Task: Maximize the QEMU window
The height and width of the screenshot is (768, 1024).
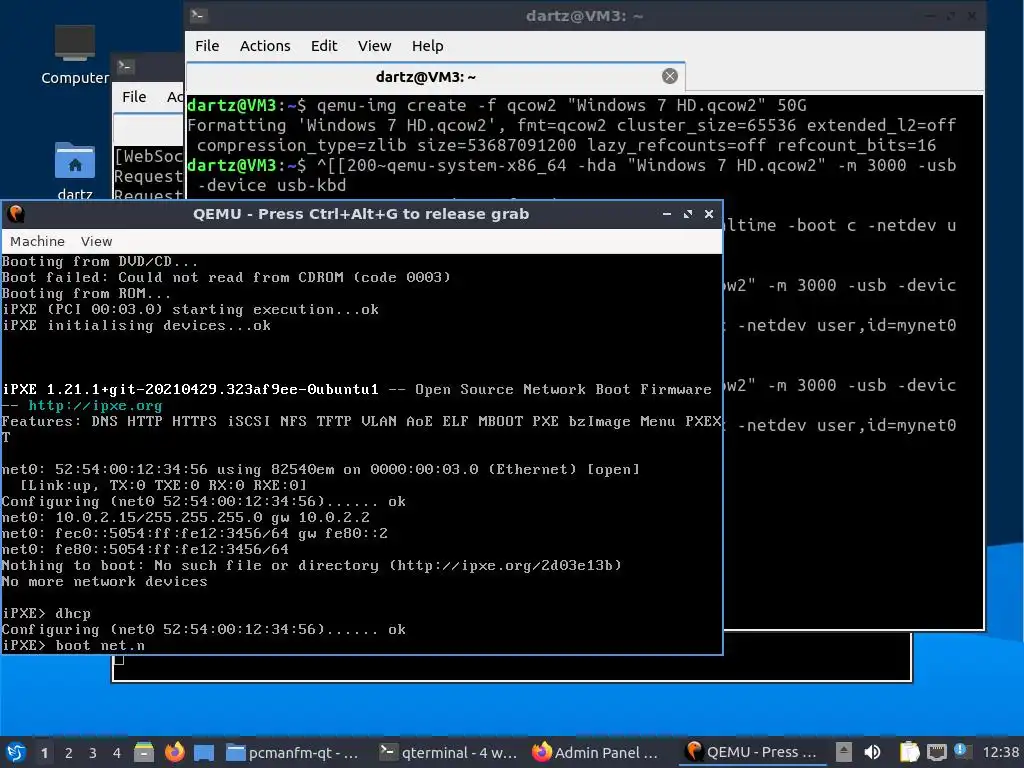Action: point(688,214)
